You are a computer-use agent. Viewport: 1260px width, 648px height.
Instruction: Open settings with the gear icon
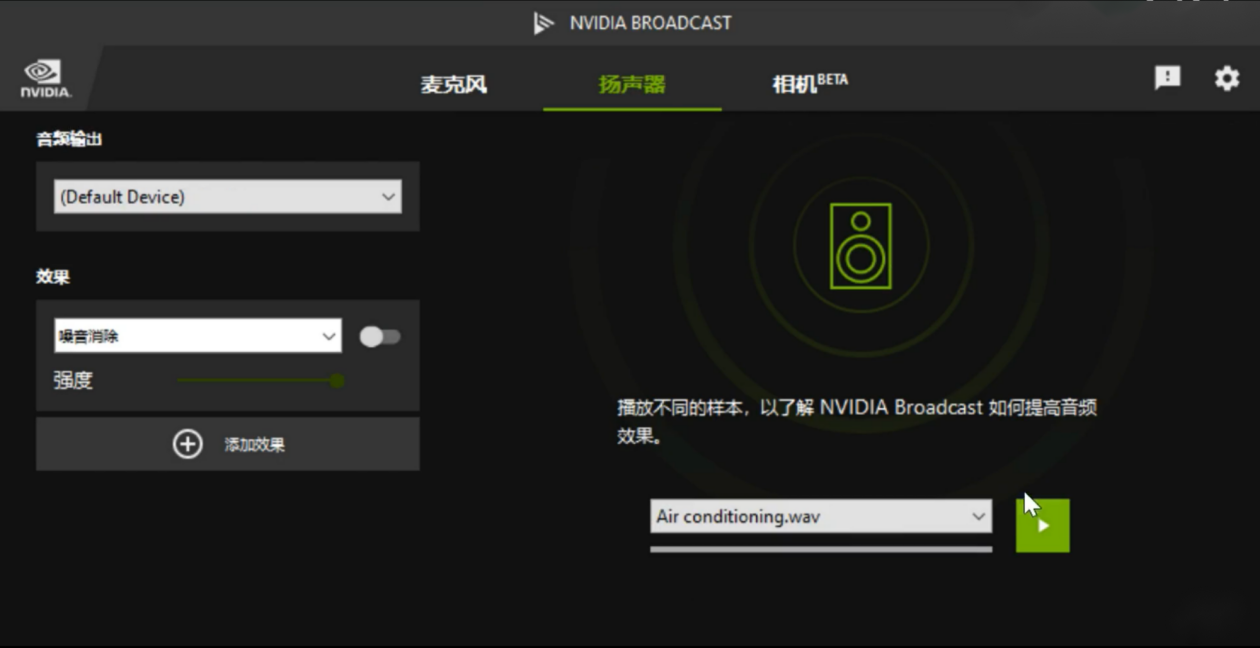[1227, 79]
